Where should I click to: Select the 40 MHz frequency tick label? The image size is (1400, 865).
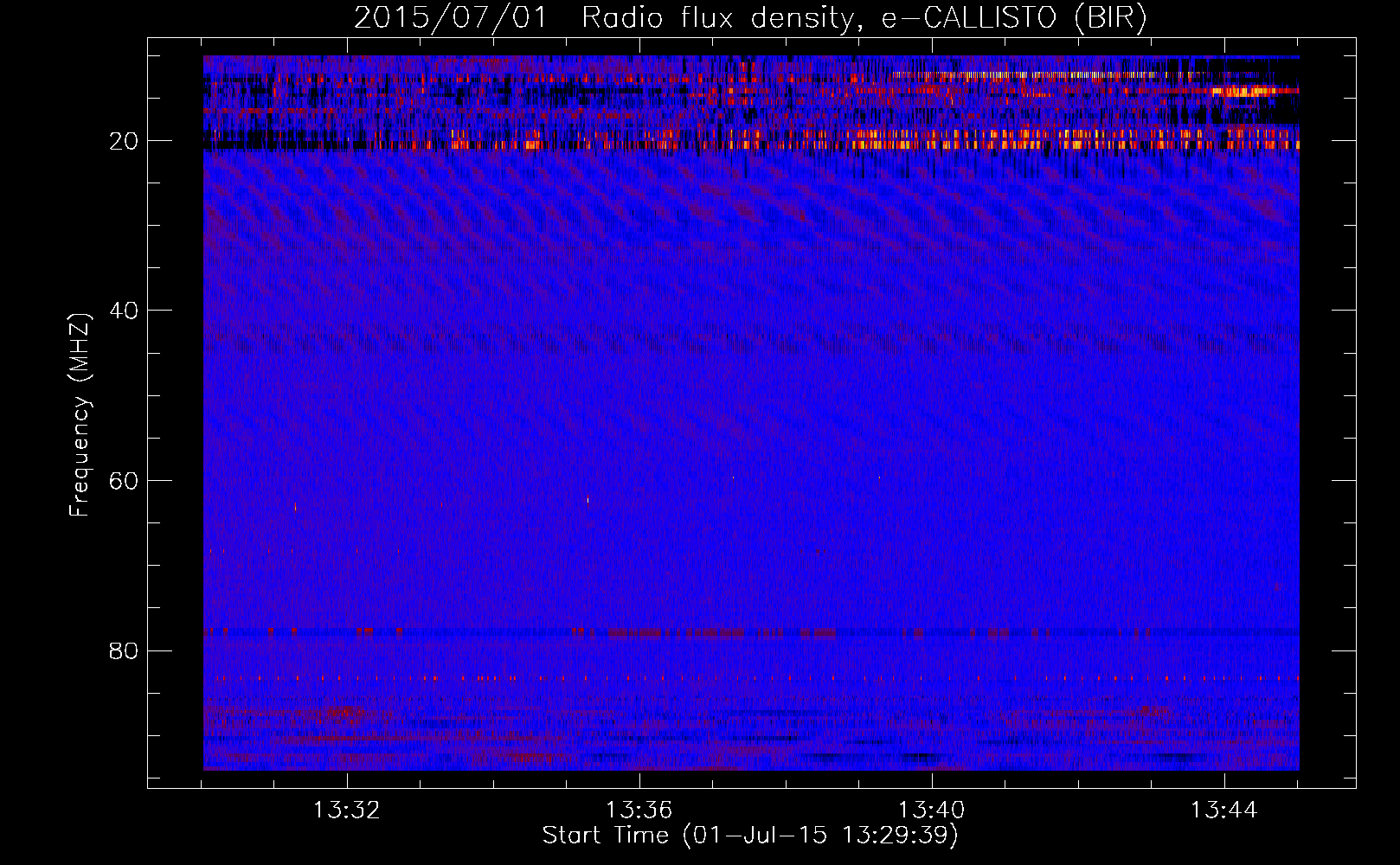pos(125,311)
